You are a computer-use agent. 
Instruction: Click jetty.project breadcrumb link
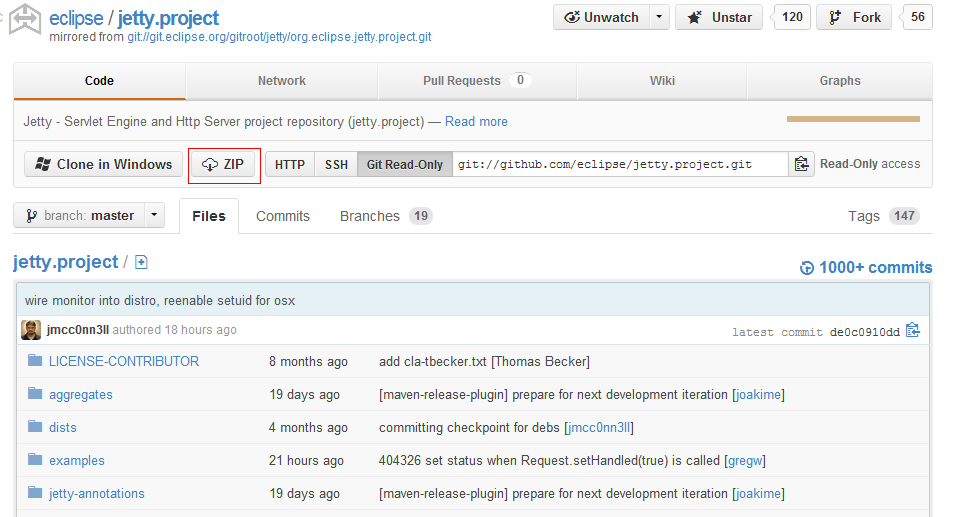pos(66,262)
